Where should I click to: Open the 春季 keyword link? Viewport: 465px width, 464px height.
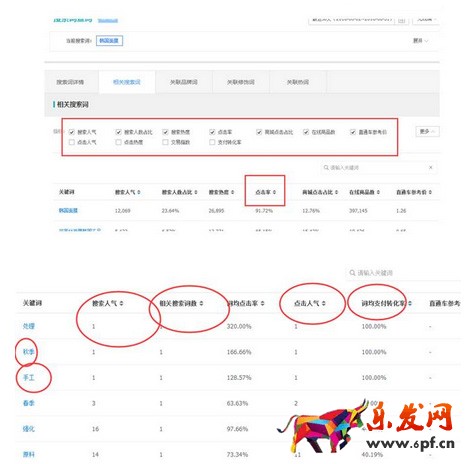point(29,403)
